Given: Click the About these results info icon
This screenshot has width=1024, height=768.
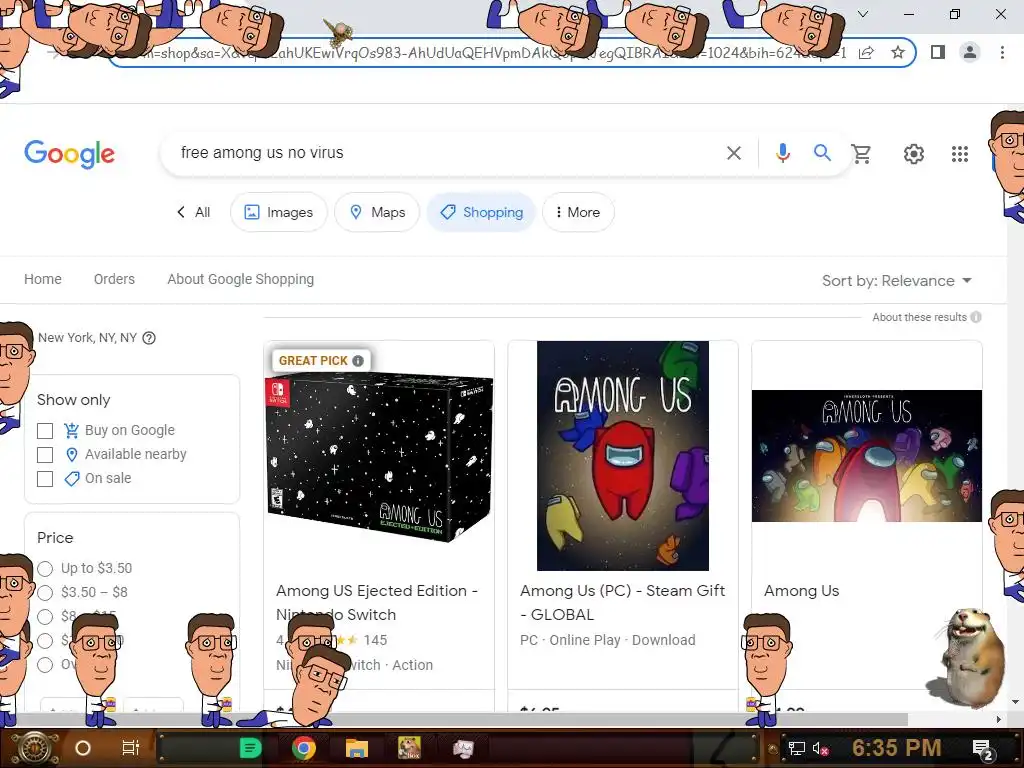Looking at the screenshot, I should pos(976,317).
